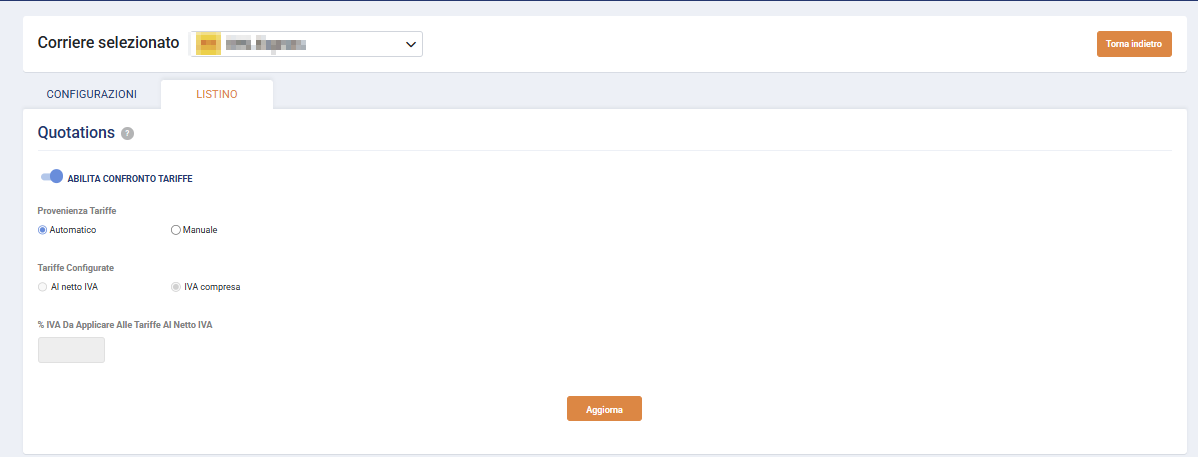
Task: Click the Tariffe Configurate field label
Action: tap(76, 268)
